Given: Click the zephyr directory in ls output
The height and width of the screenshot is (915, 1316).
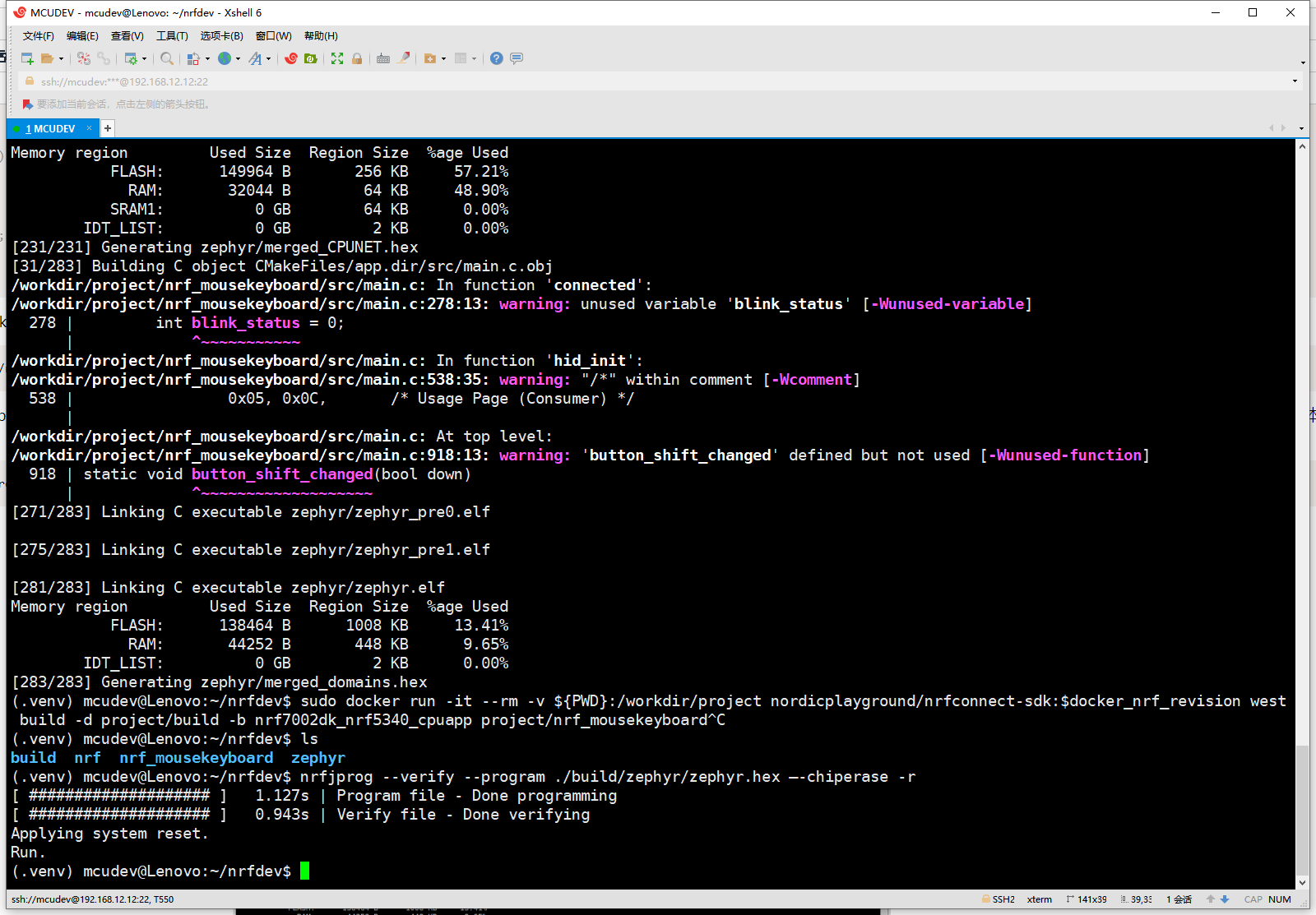Looking at the screenshot, I should [318, 758].
